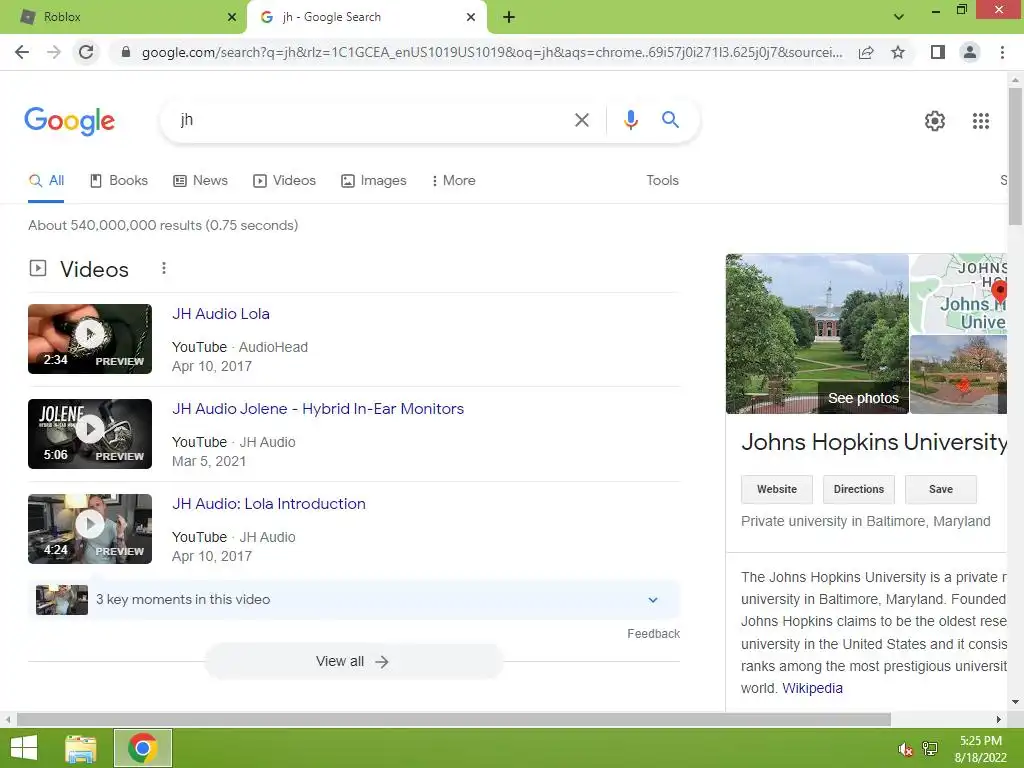Click the Feedback link
The height and width of the screenshot is (768, 1024).
pyautogui.click(x=653, y=633)
